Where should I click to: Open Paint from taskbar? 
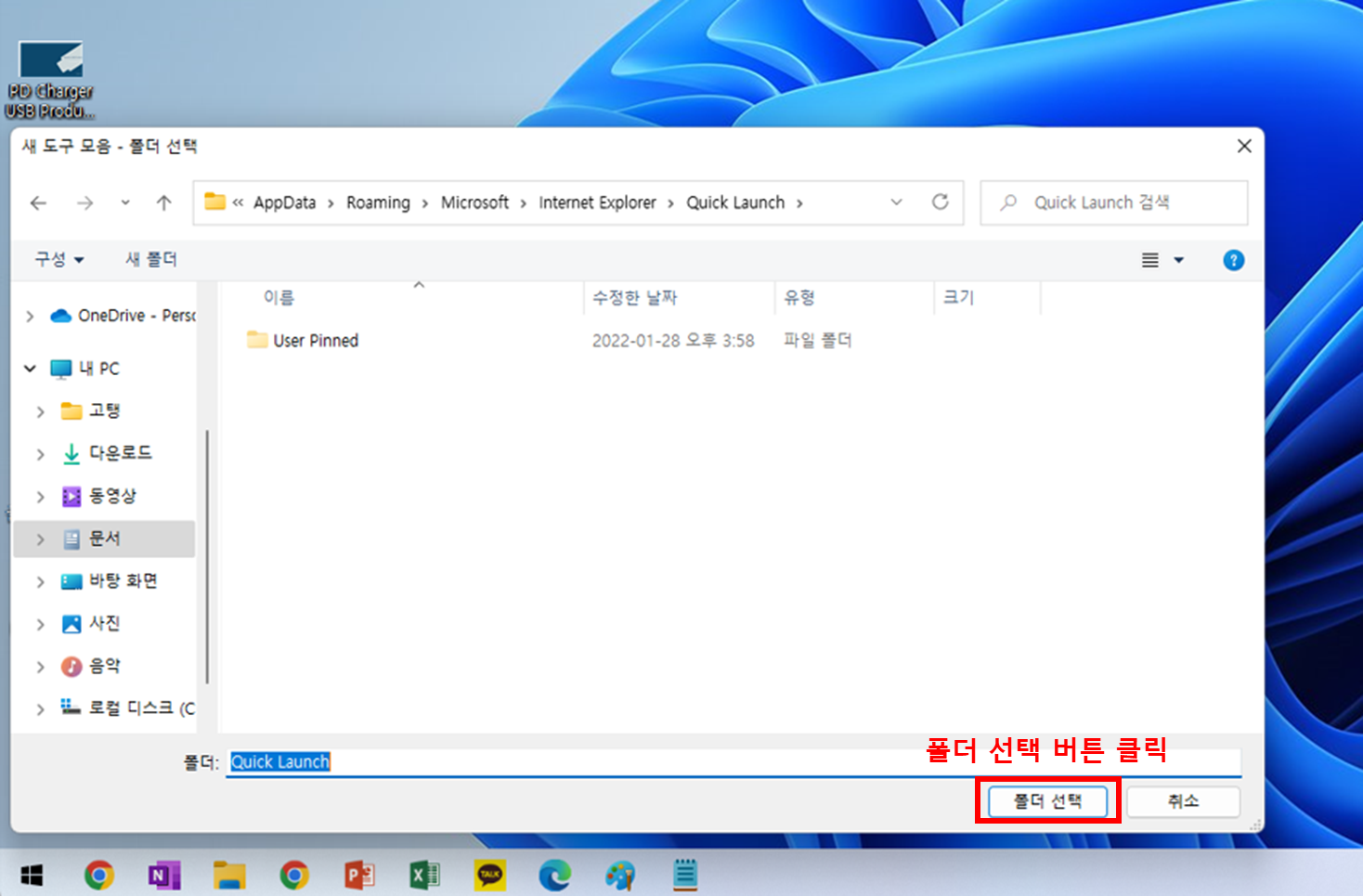(x=620, y=875)
